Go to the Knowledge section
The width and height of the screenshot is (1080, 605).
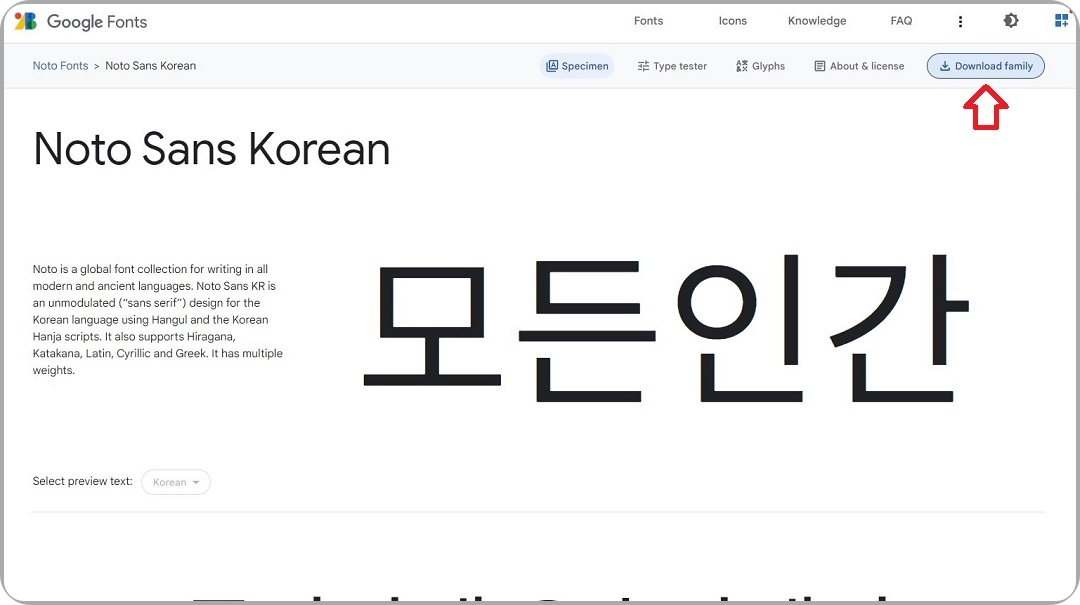817,21
